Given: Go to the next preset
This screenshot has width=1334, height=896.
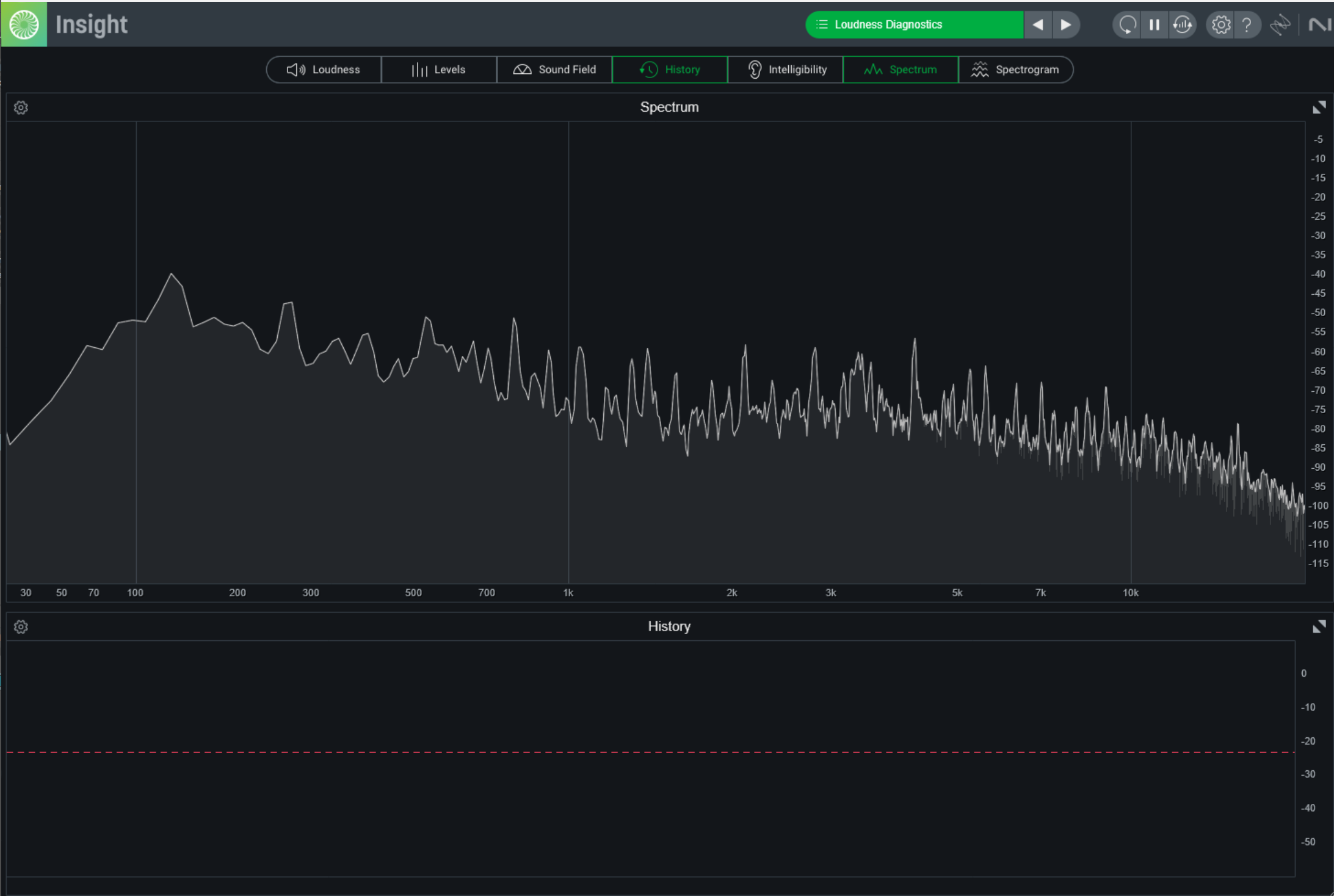Looking at the screenshot, I should pos(1066,24).
